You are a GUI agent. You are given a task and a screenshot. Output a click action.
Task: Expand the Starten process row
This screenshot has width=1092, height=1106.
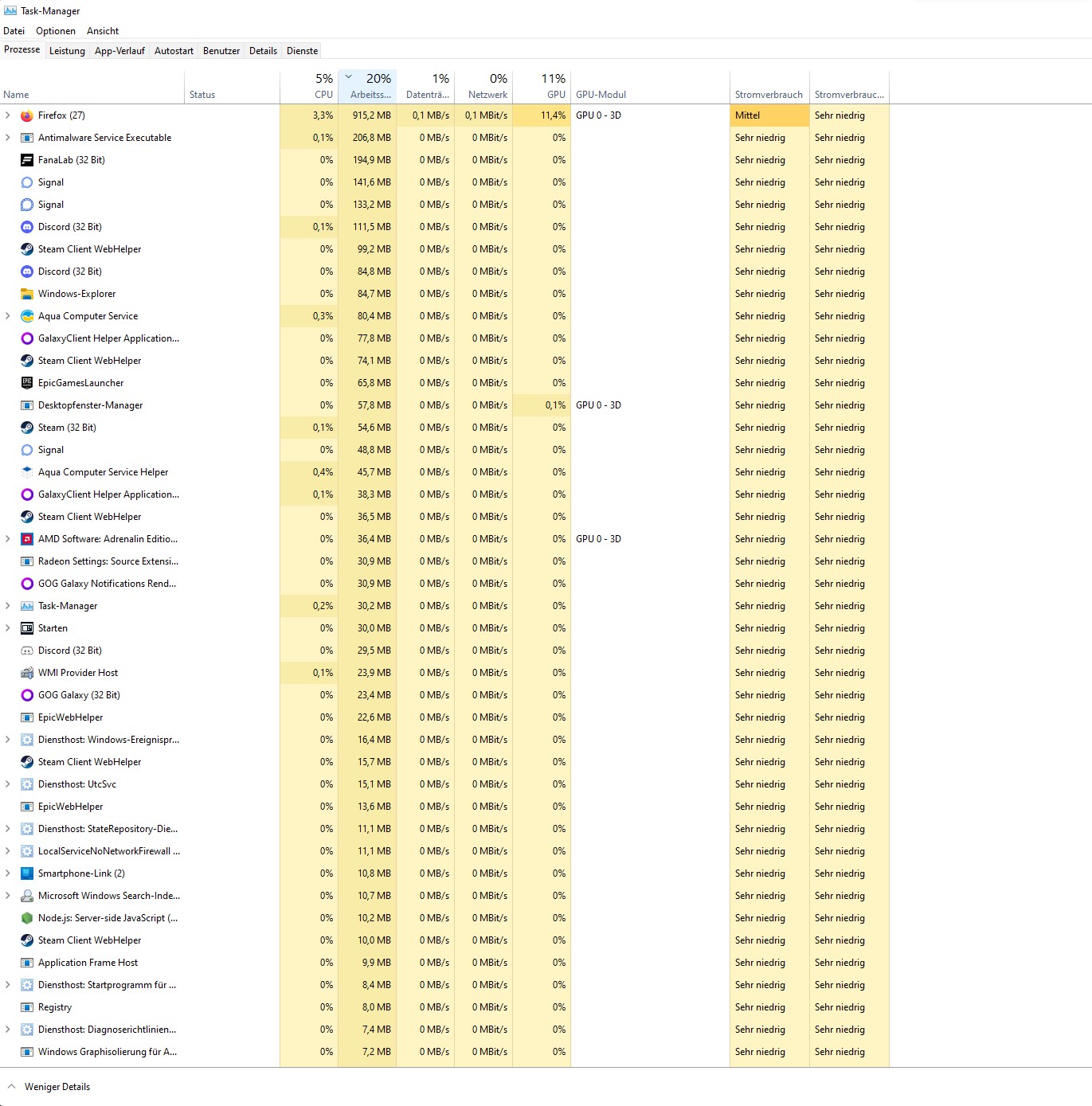[8, 628]
